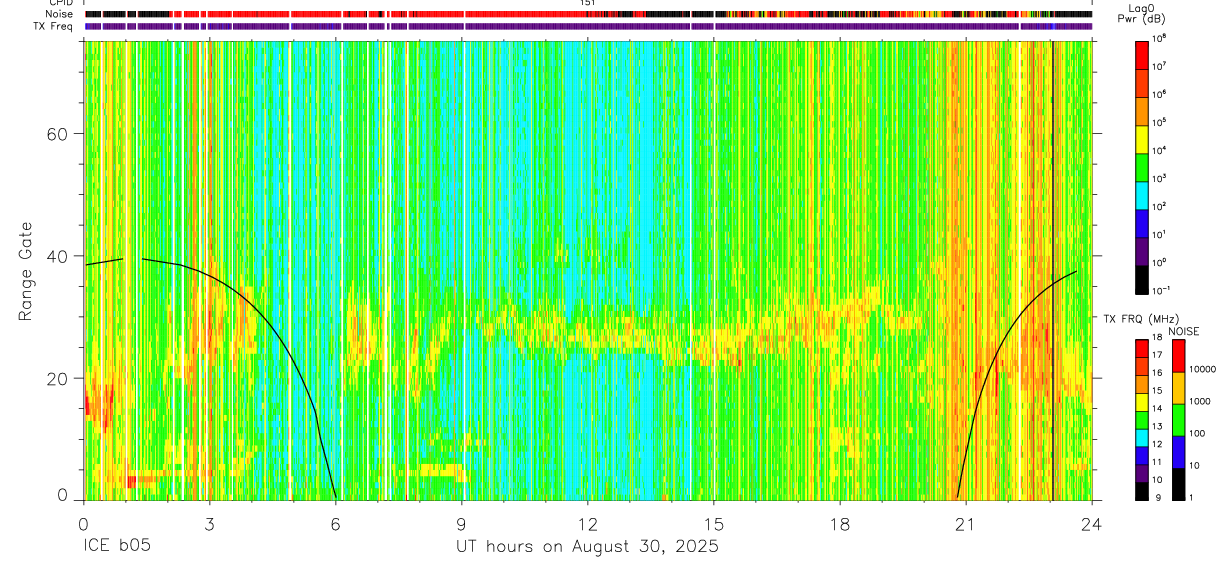Click the x-axis tick label '12'
The height and width of the screenshot is (567, 1228).
pos(588,523)
